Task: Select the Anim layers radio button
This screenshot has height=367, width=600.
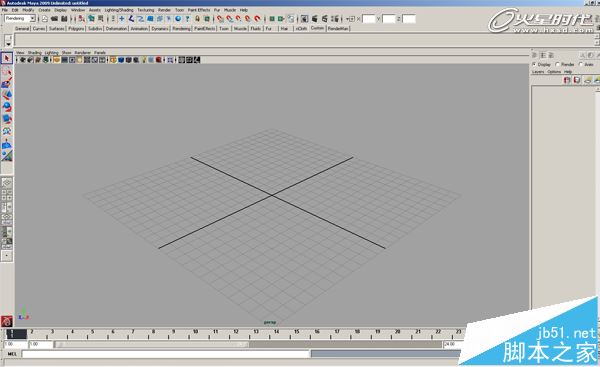Action: point(581,64)
